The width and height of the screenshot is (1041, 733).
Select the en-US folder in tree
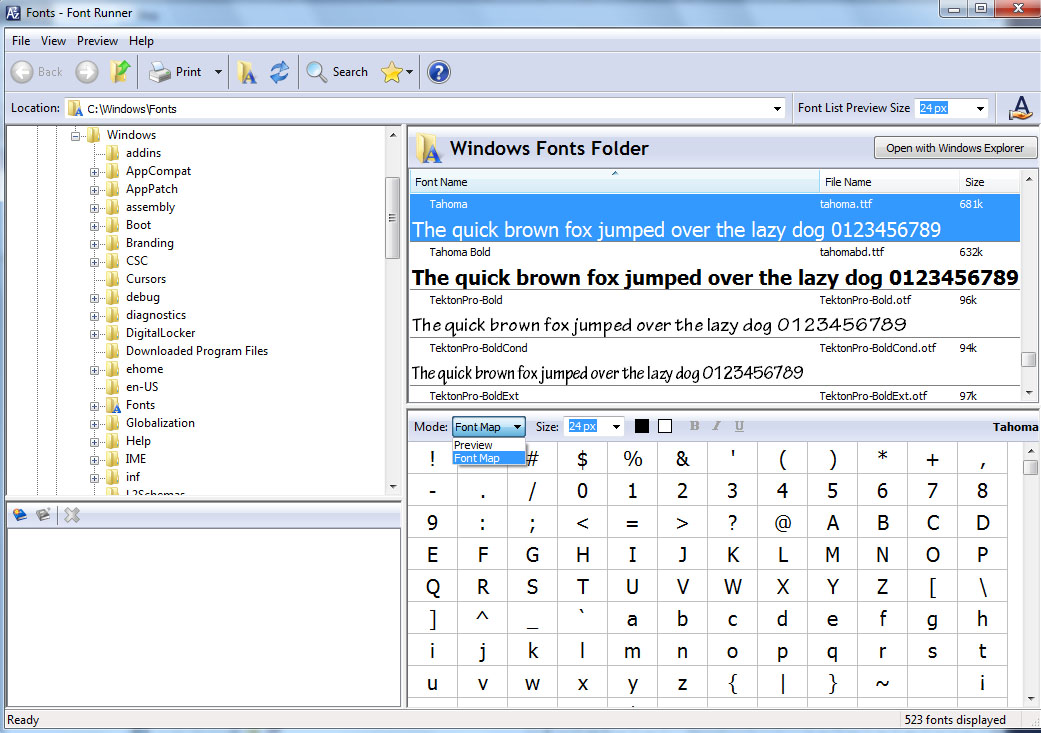142,386
